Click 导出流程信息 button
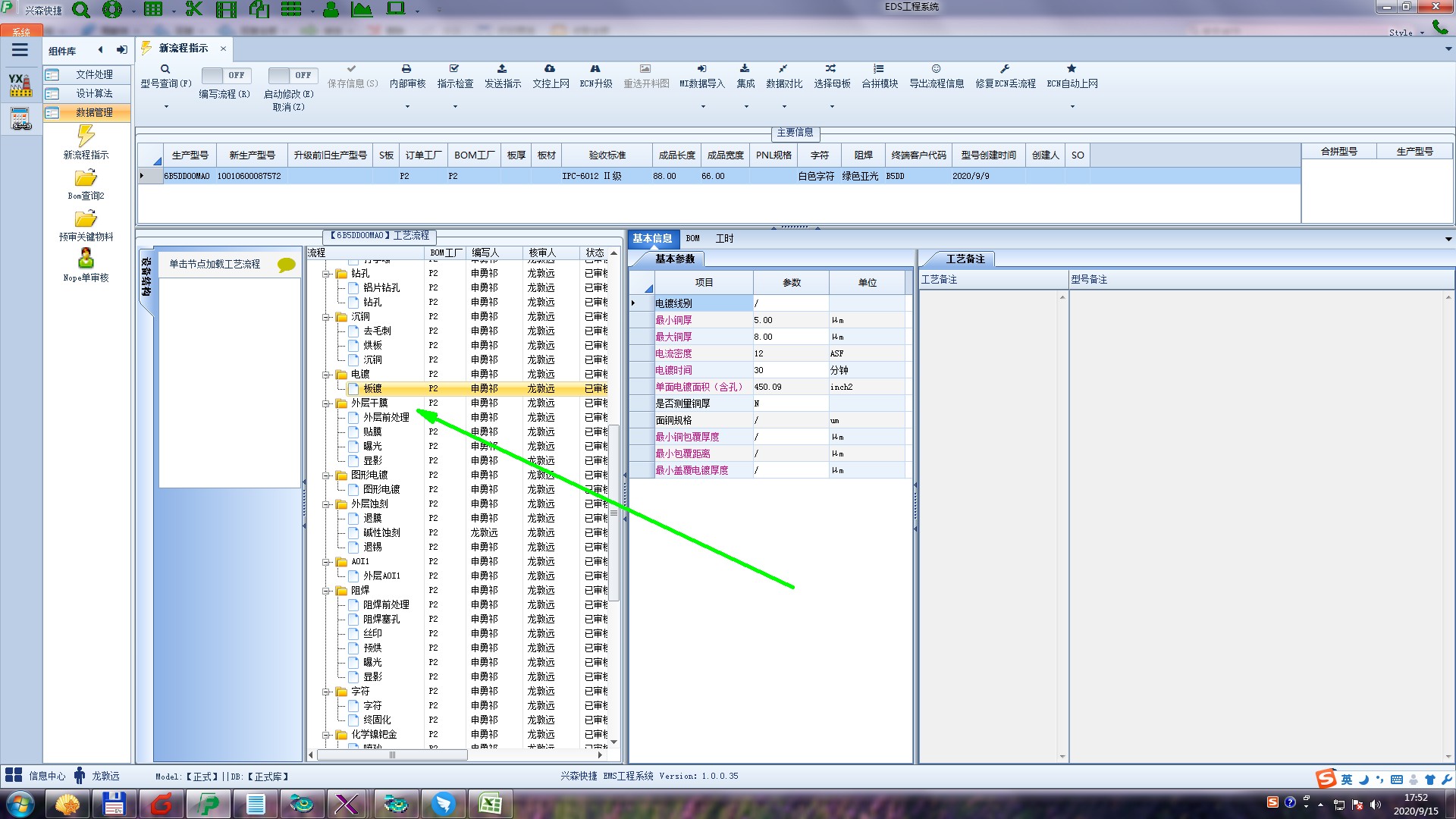1456x819 pixels. tap(937, 83)
